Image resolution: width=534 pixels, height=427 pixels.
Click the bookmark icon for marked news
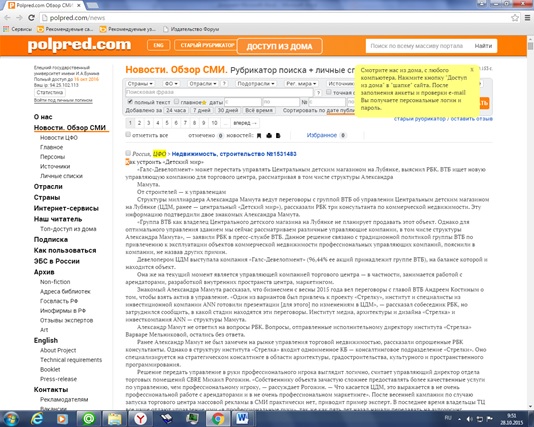pyautogui.click(x=259, y=136)
